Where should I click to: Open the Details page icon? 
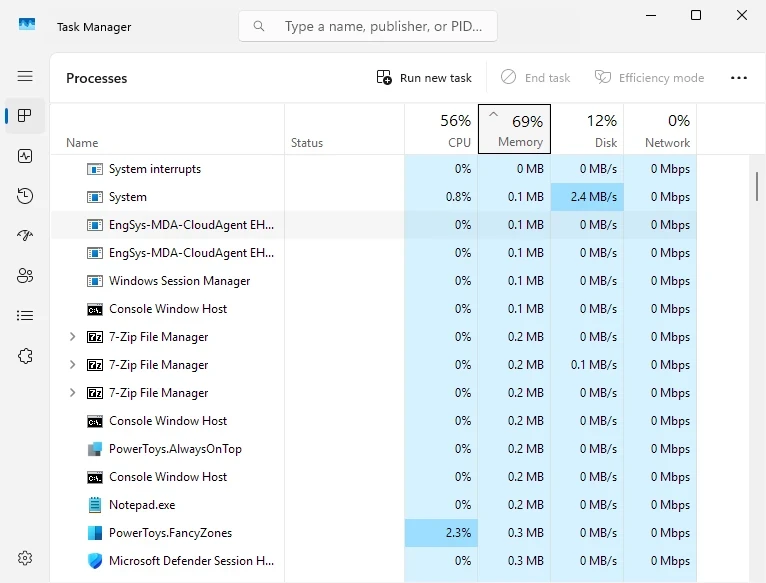point(25,316)
